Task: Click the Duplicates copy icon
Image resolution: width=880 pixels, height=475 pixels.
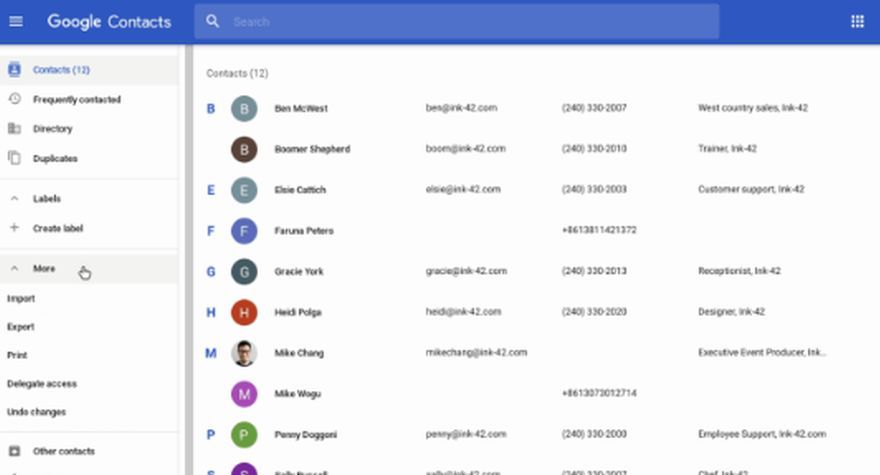Action: point(14,158)
